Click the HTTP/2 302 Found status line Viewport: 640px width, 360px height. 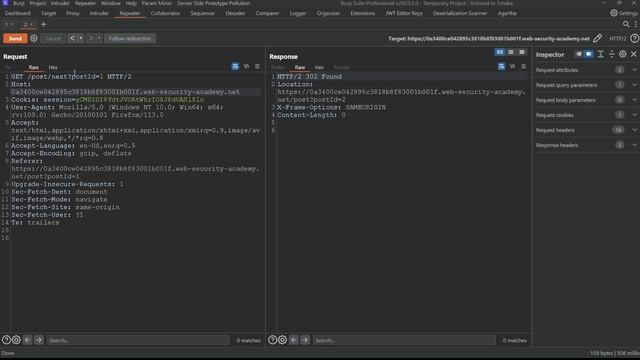pyautogui.click(x=309, y=77)
